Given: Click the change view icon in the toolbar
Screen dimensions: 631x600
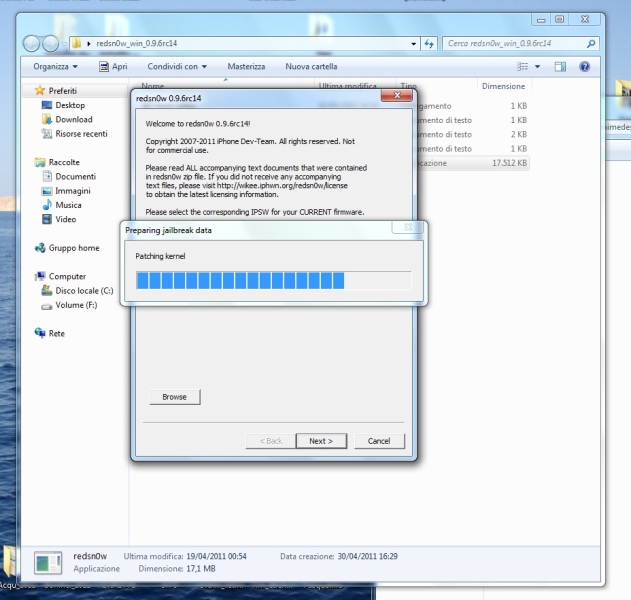Looking at the screenshot, I should pyautogui.click(x=523, y=66).
